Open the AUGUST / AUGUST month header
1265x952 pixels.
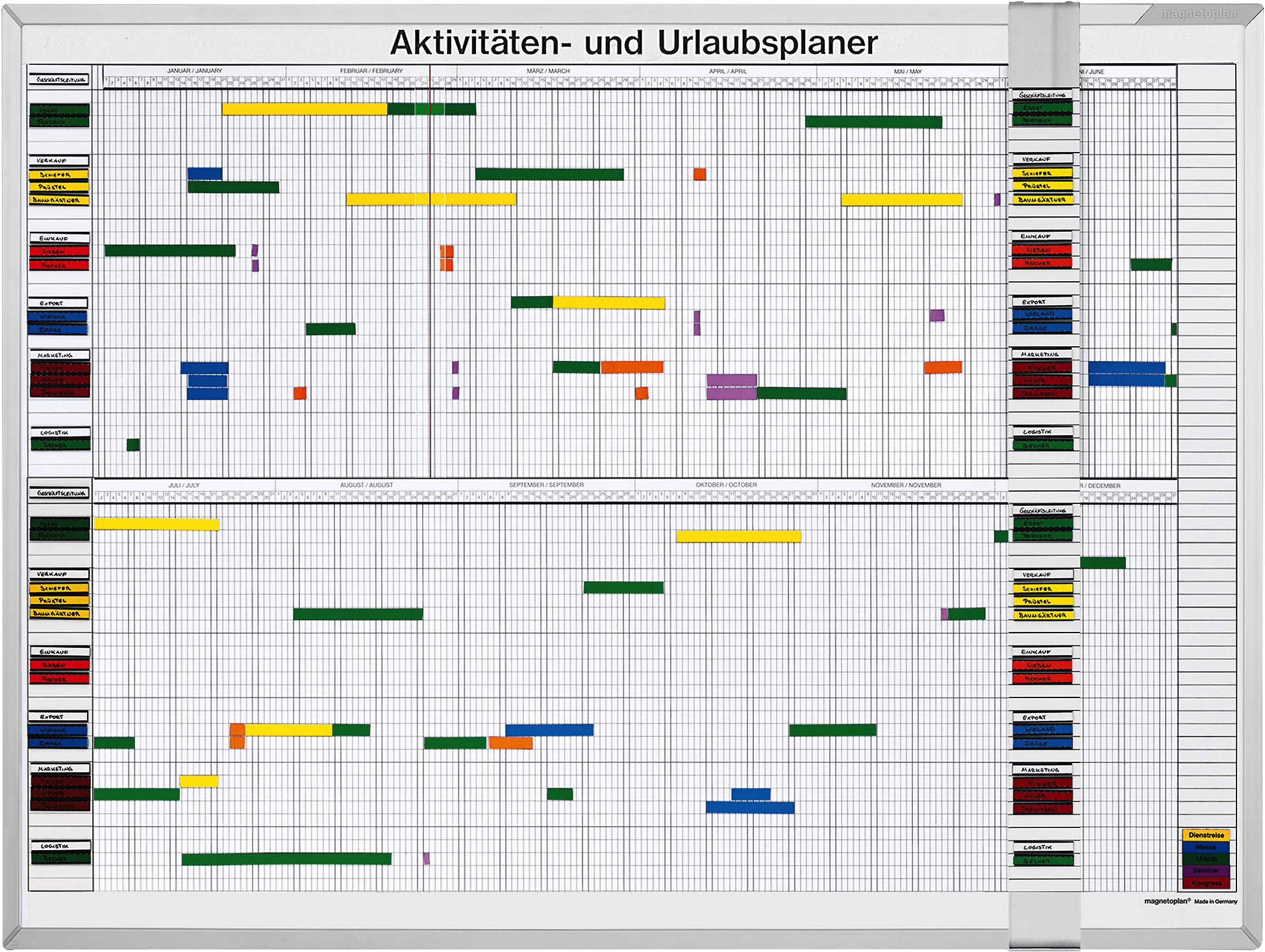(366, 485)
